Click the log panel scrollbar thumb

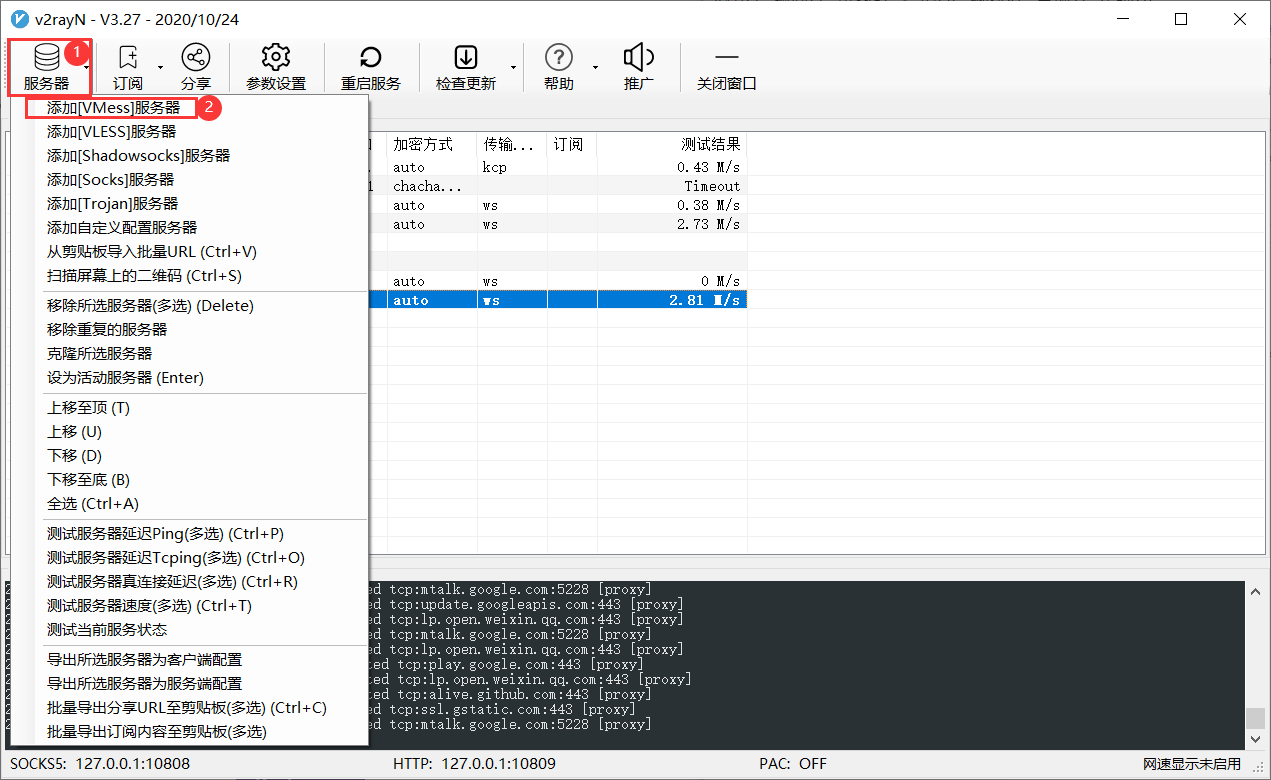point(1254,719)
